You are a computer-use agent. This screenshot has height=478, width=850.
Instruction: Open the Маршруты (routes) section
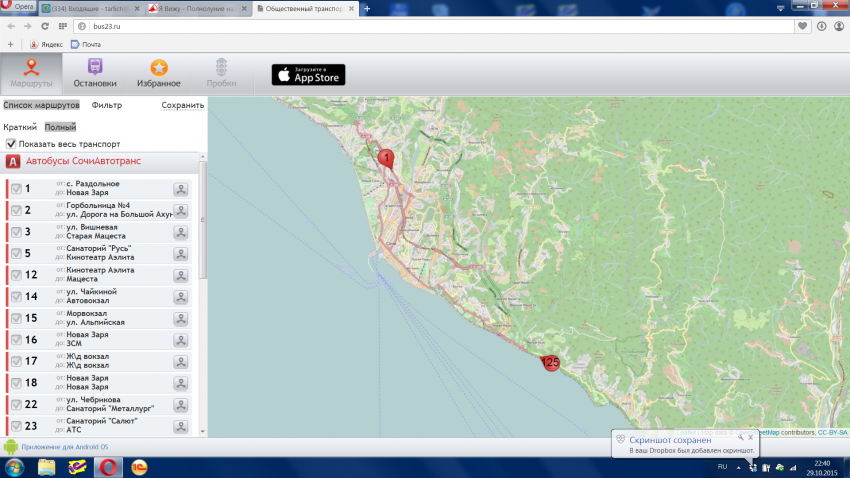pyautogui.click(x=33, y=73)
